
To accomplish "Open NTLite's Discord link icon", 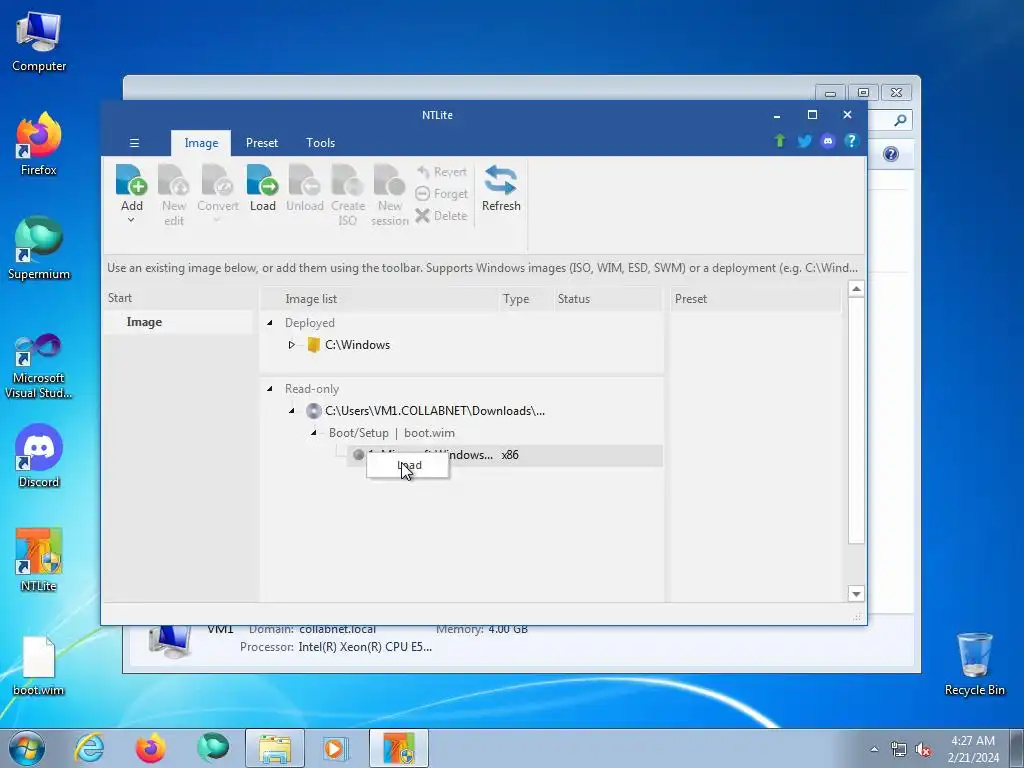I will [827, 141].
